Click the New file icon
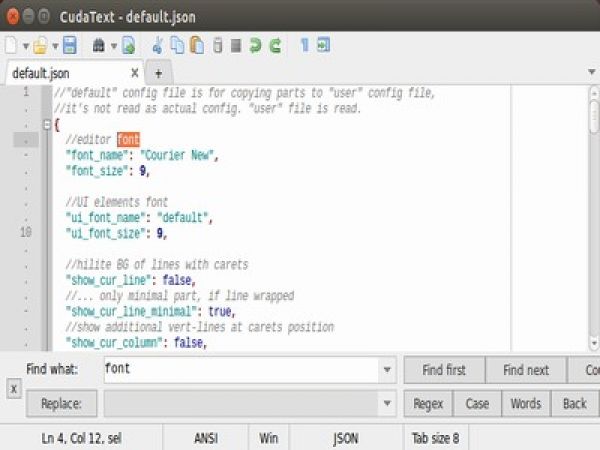 pos(11,45)
